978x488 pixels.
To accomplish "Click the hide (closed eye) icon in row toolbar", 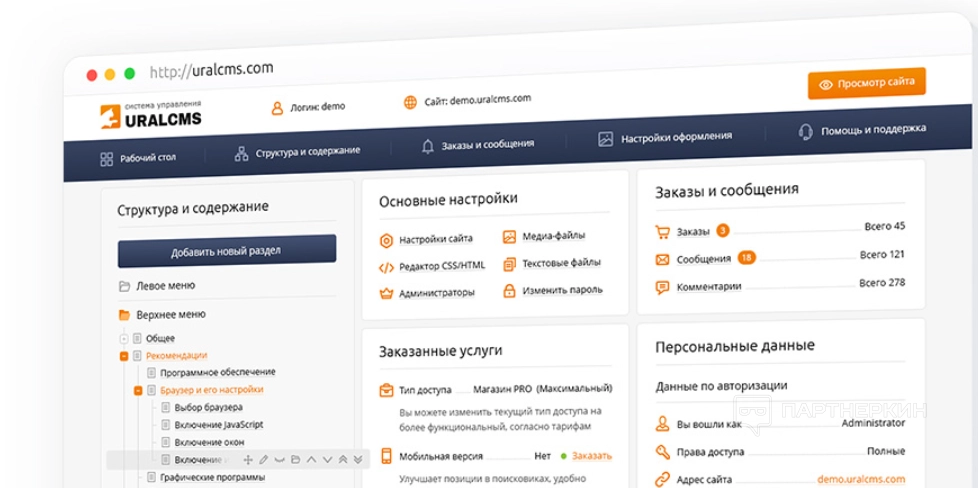I will pos(279,460).
